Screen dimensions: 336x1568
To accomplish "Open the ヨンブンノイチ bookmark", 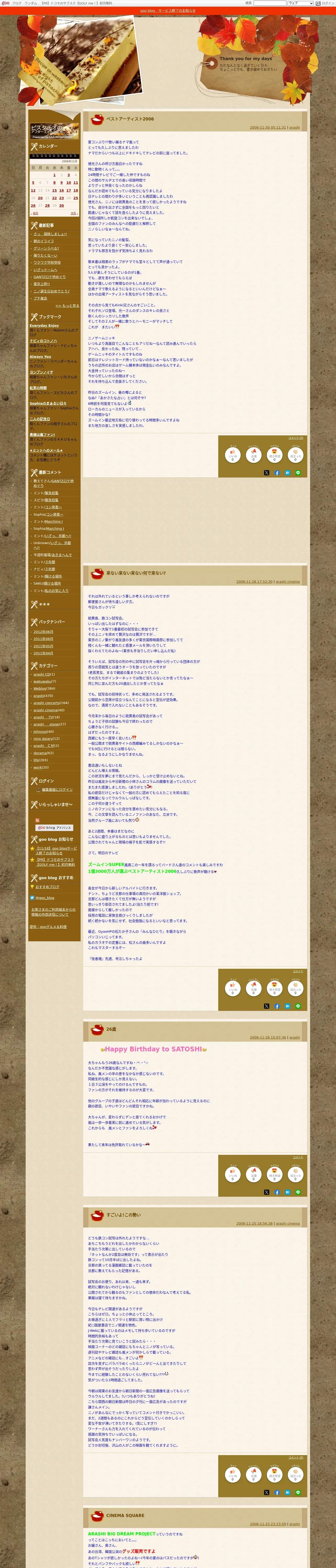I will coord(41,372).
